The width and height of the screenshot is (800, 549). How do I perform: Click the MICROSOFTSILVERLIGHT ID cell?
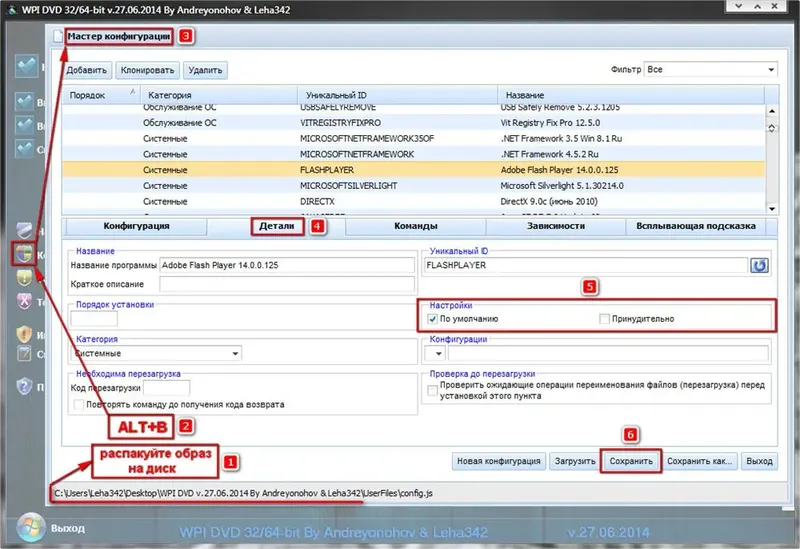[348, 186]
